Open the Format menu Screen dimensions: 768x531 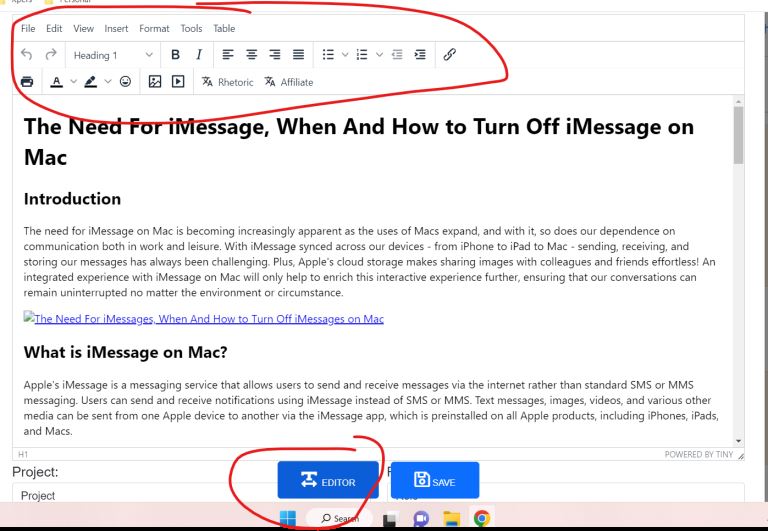tap(154, 28)
